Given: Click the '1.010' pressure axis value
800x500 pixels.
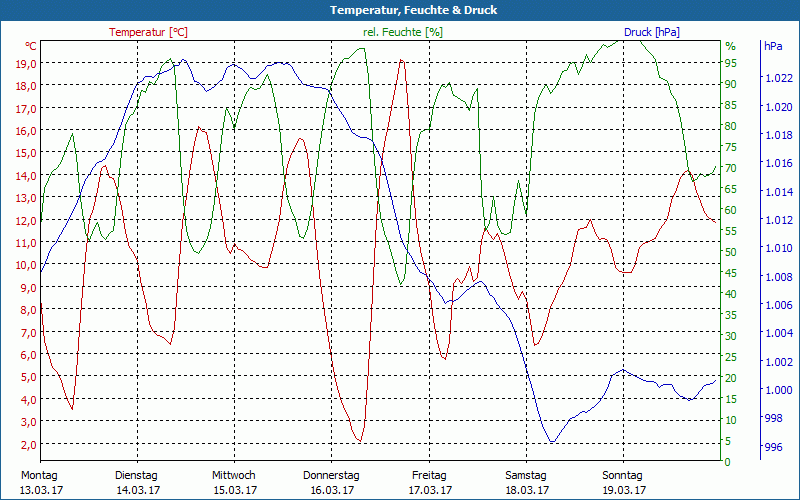Looking at the screenshot, I should click(779, 248).
